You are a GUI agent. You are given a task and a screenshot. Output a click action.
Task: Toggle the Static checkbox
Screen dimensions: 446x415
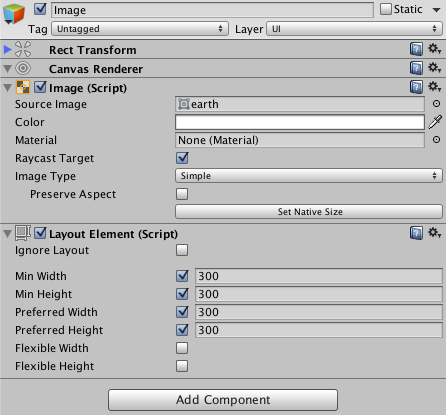click(386, 9)
